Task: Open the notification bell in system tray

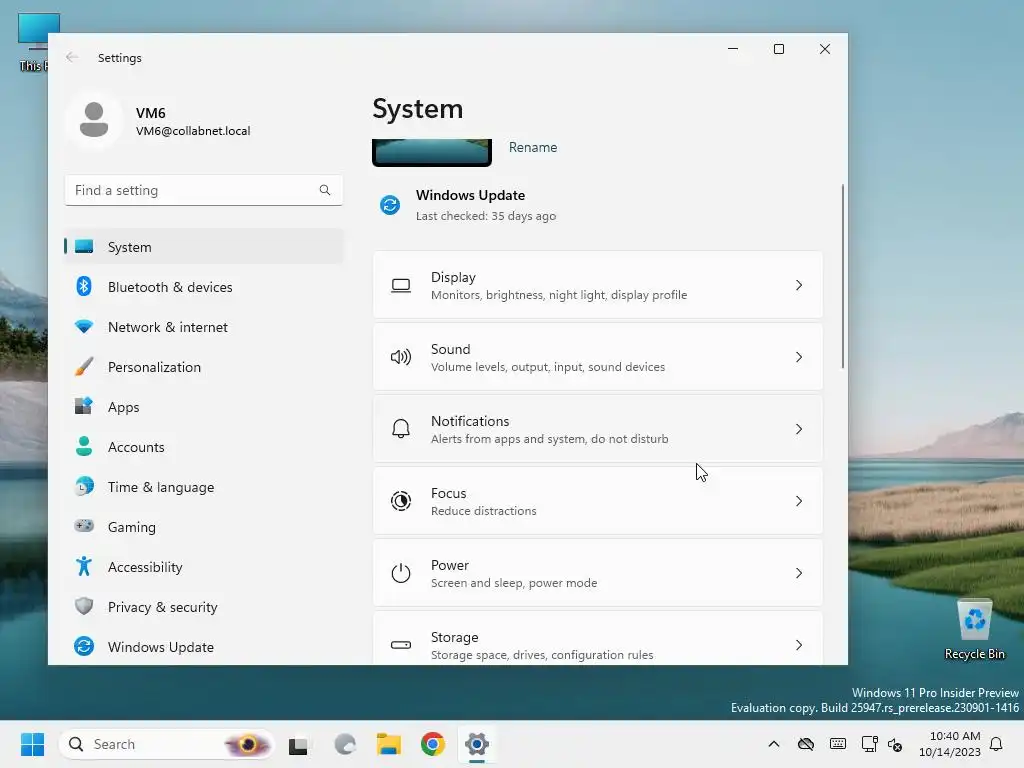Action: (997, 744)
